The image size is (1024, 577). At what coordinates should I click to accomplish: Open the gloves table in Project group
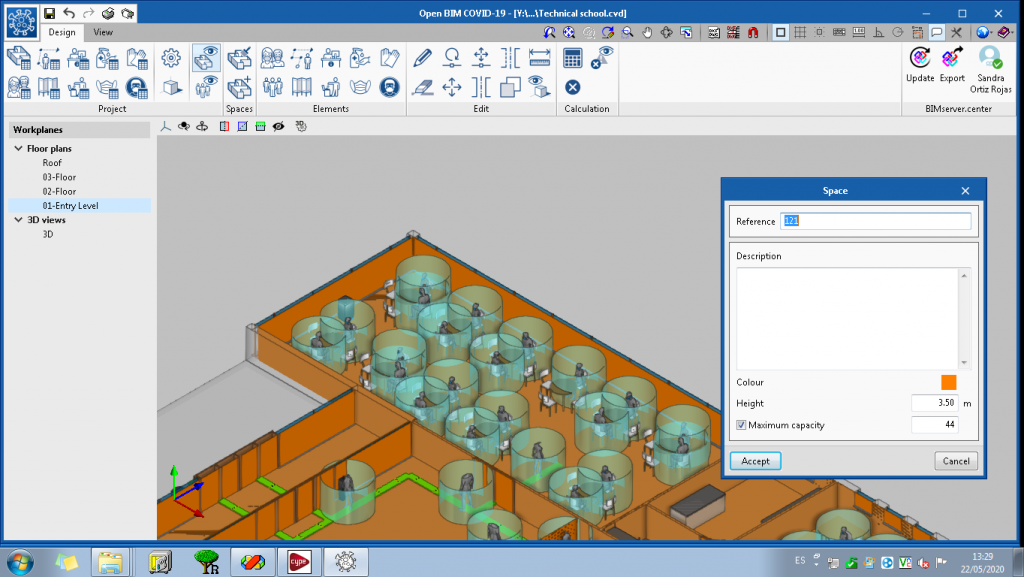point(136,58)
